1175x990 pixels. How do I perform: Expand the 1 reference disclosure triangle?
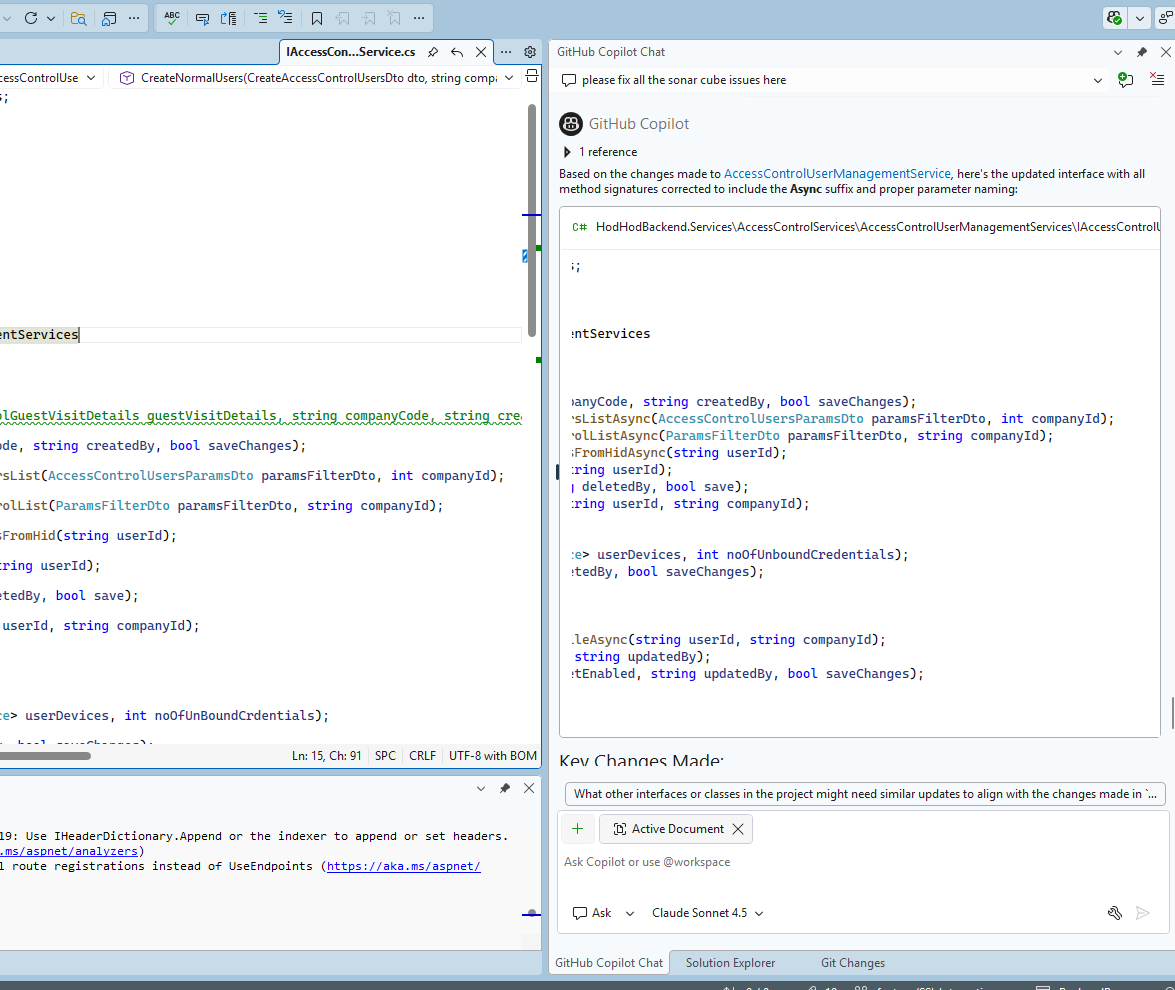568,152
